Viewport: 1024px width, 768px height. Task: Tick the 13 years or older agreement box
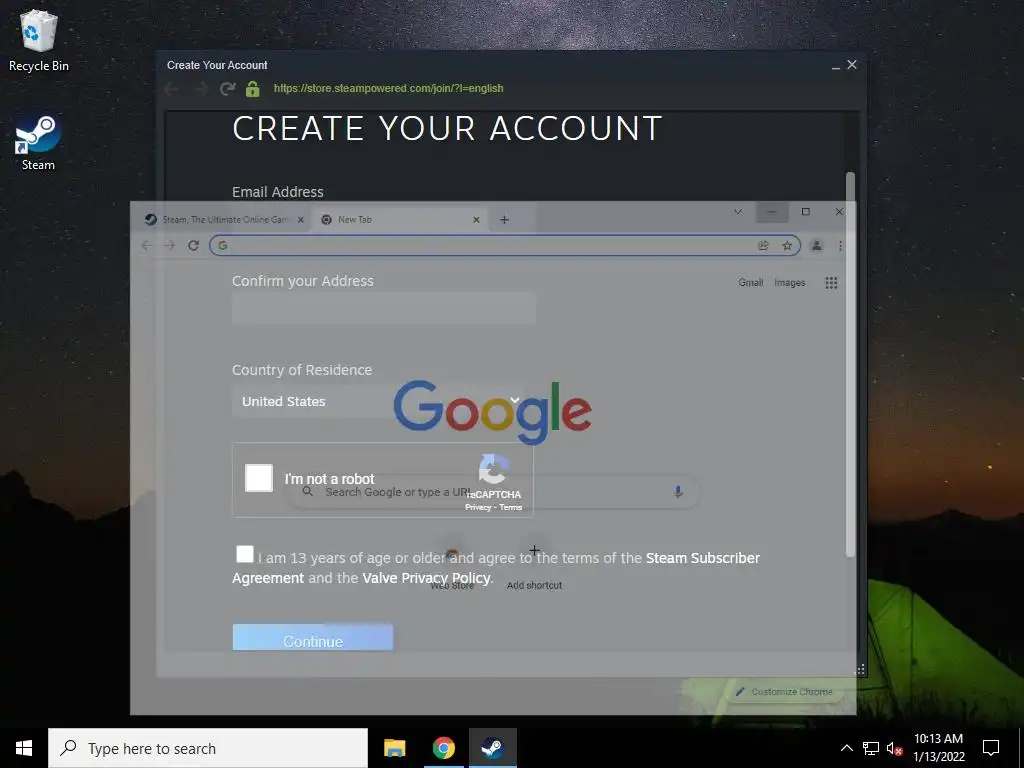[x=245, y=554]
